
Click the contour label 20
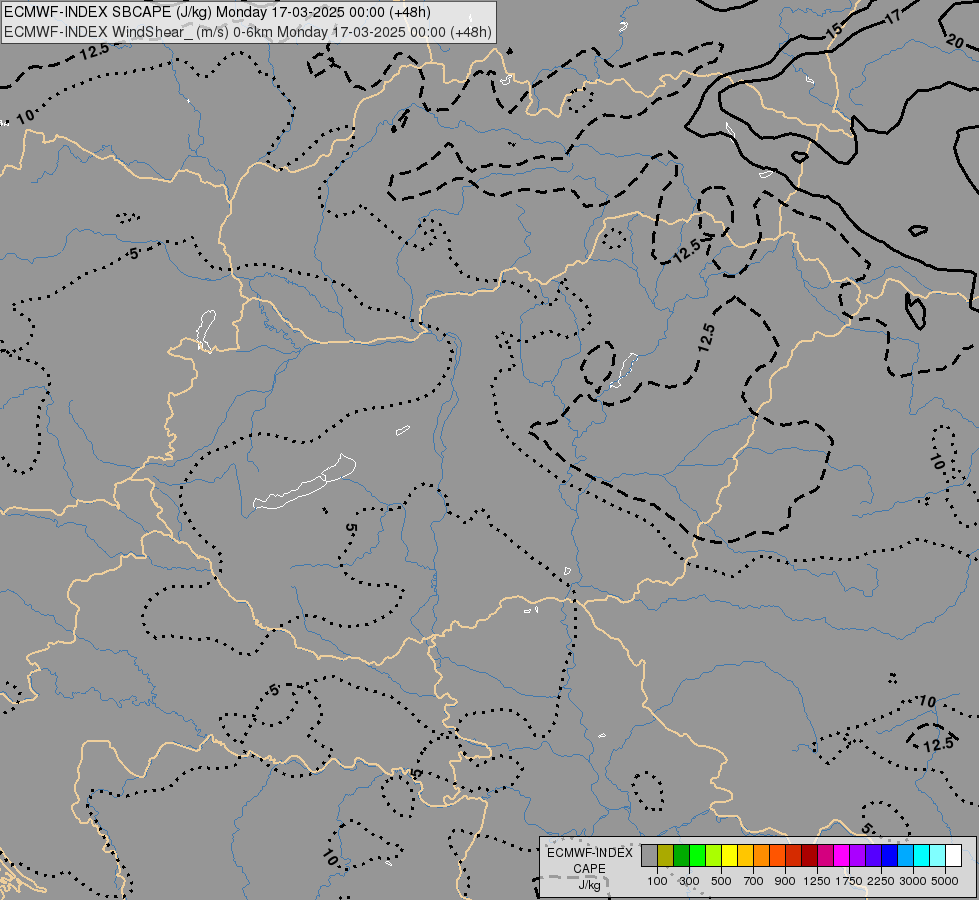point(954,41)
